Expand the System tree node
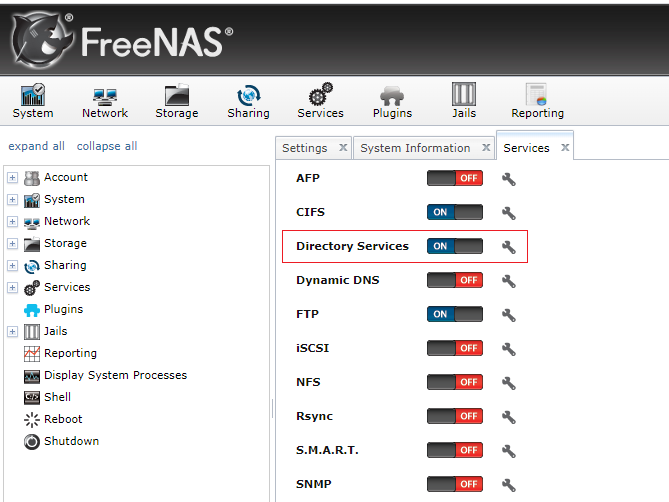669x502 pixels. 12,200
